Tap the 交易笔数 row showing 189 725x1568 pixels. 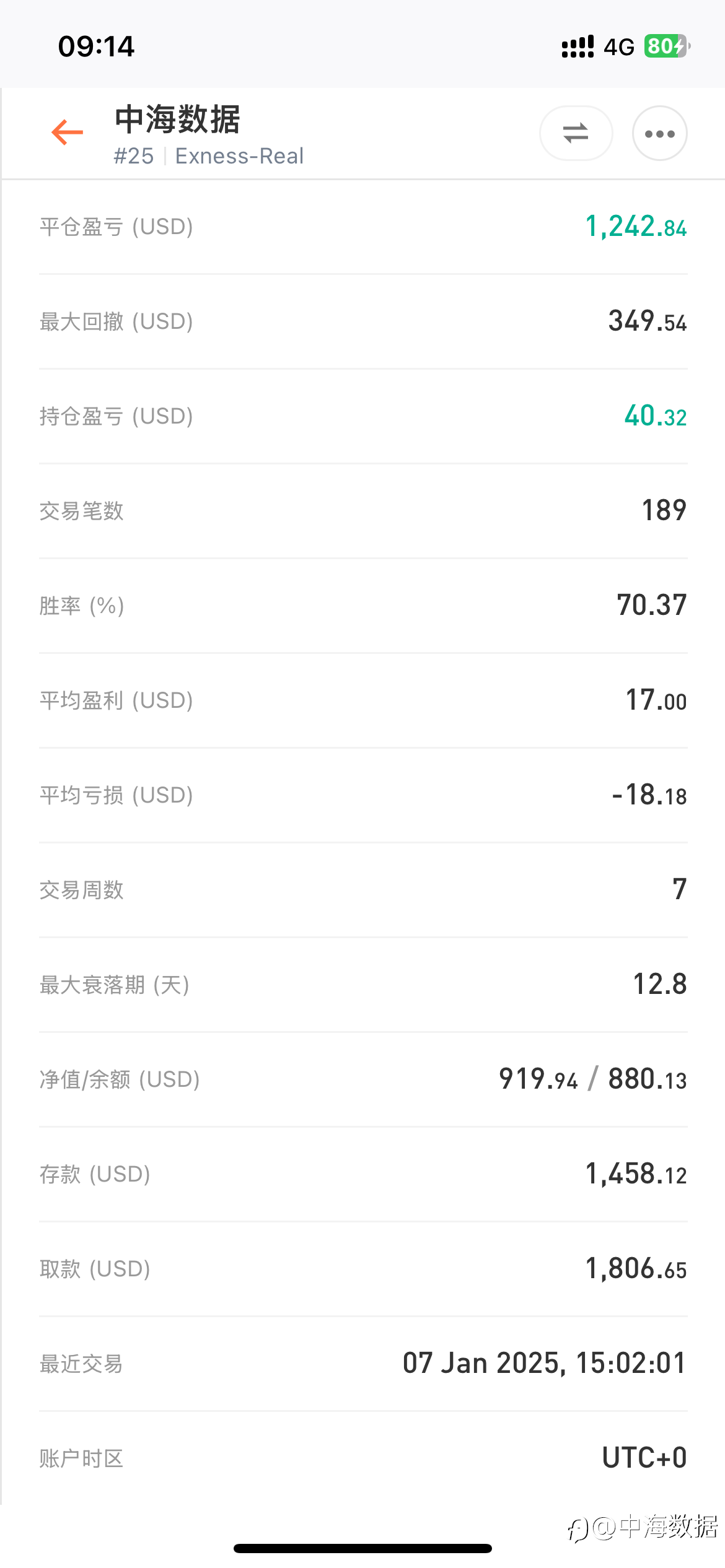pos(363,511)
